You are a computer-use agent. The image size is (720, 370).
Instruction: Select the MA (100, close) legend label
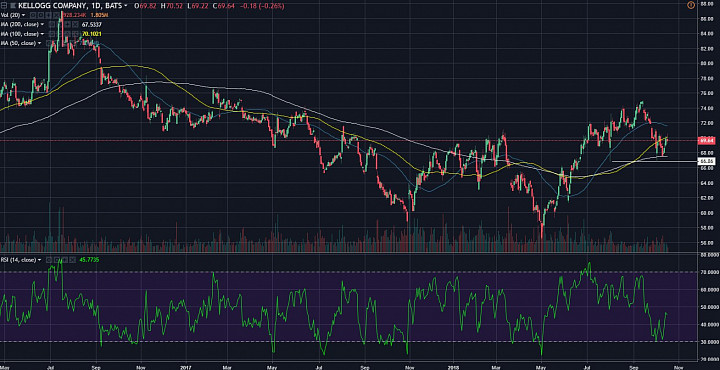(x=20, y=34)
